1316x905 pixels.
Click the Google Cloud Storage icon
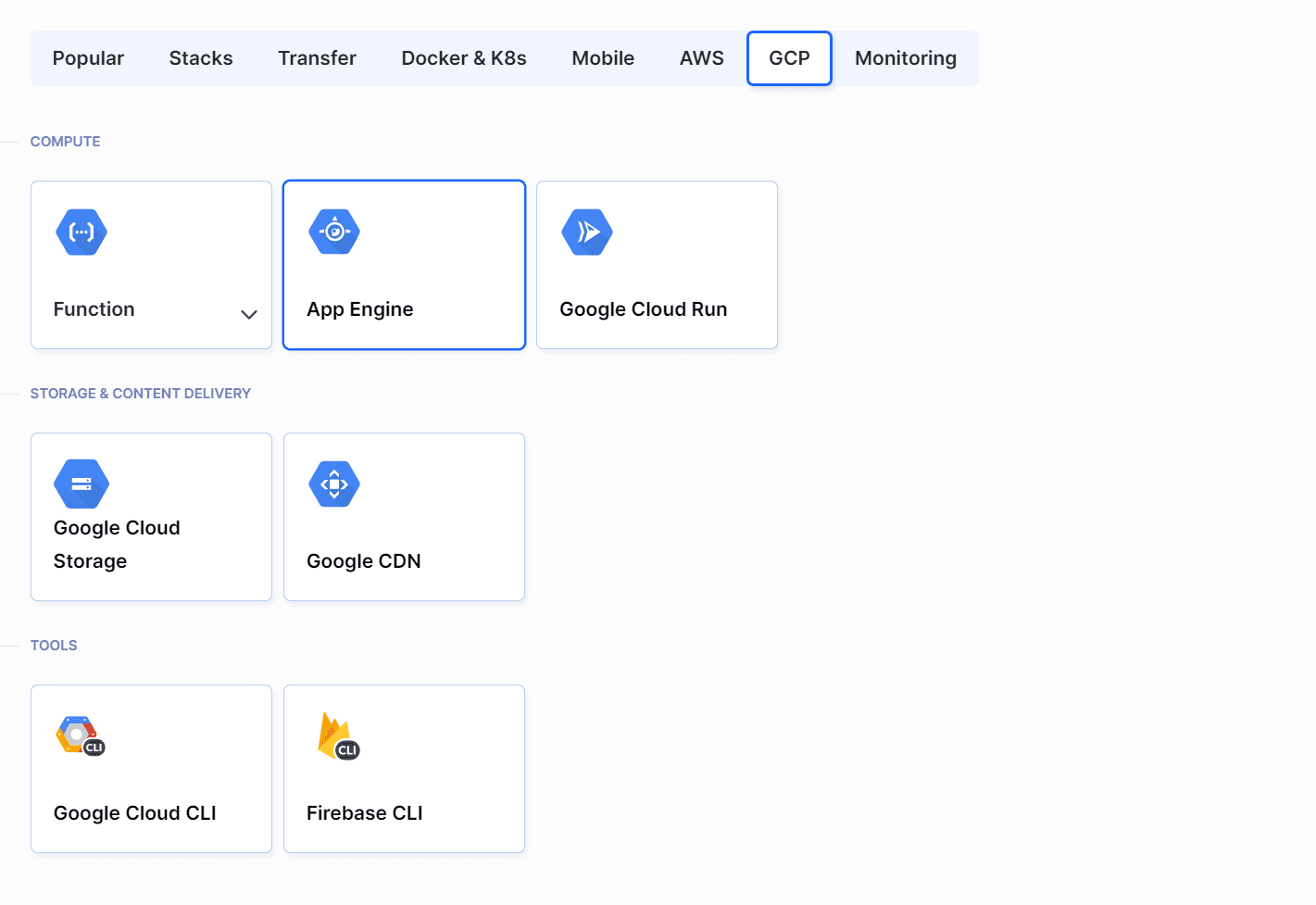tap(81, 483)
